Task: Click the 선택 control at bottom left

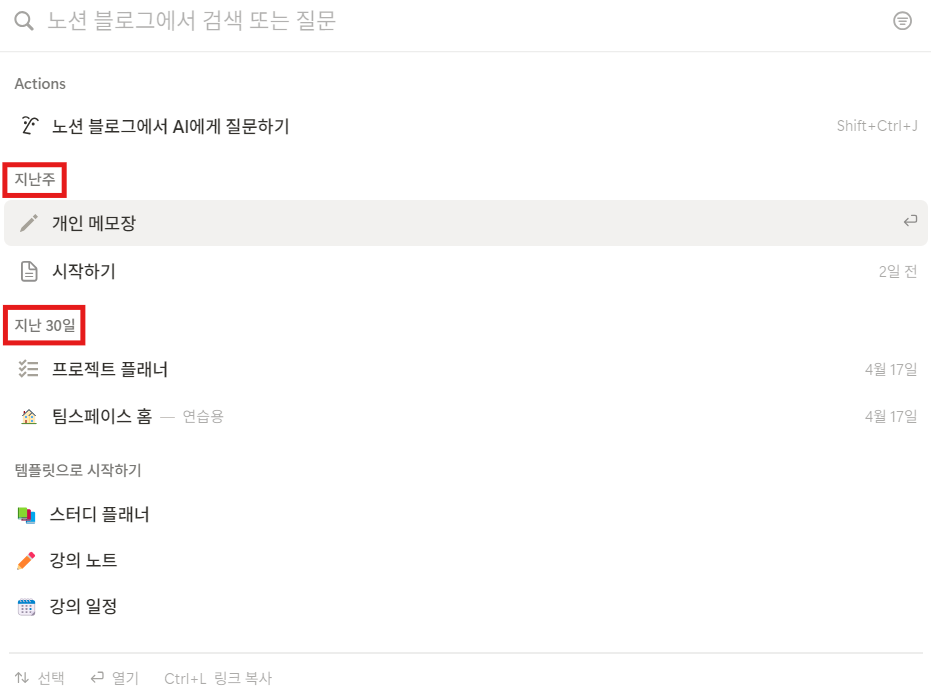Action: pos(40,677)
